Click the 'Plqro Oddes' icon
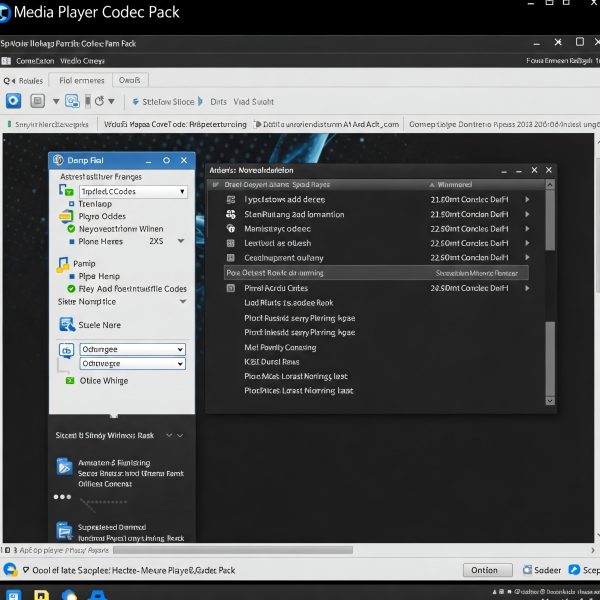Image resolution: width=600 pixels, height=600 pixels. pos(66,217)
